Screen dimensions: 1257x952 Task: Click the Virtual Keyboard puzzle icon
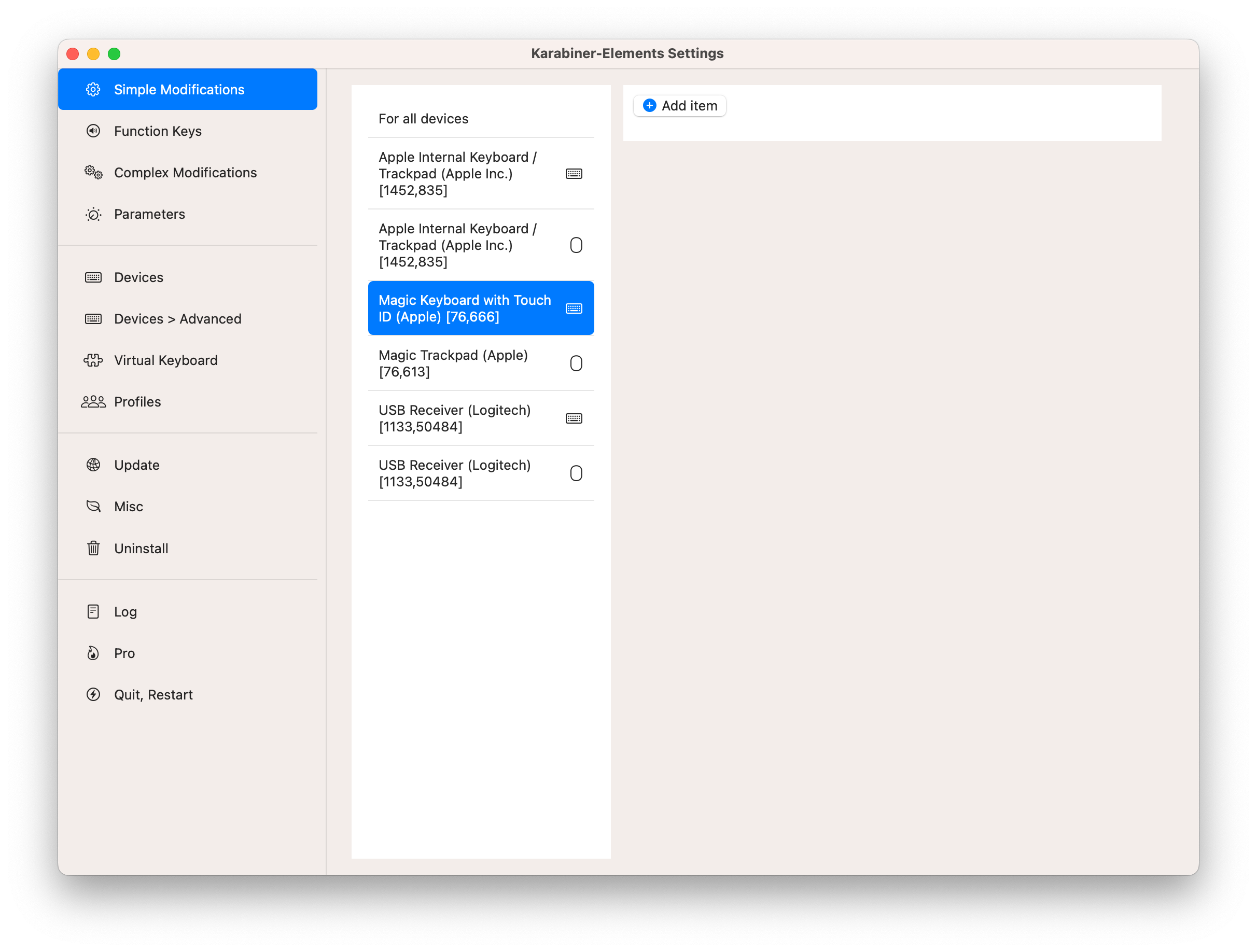93,360
